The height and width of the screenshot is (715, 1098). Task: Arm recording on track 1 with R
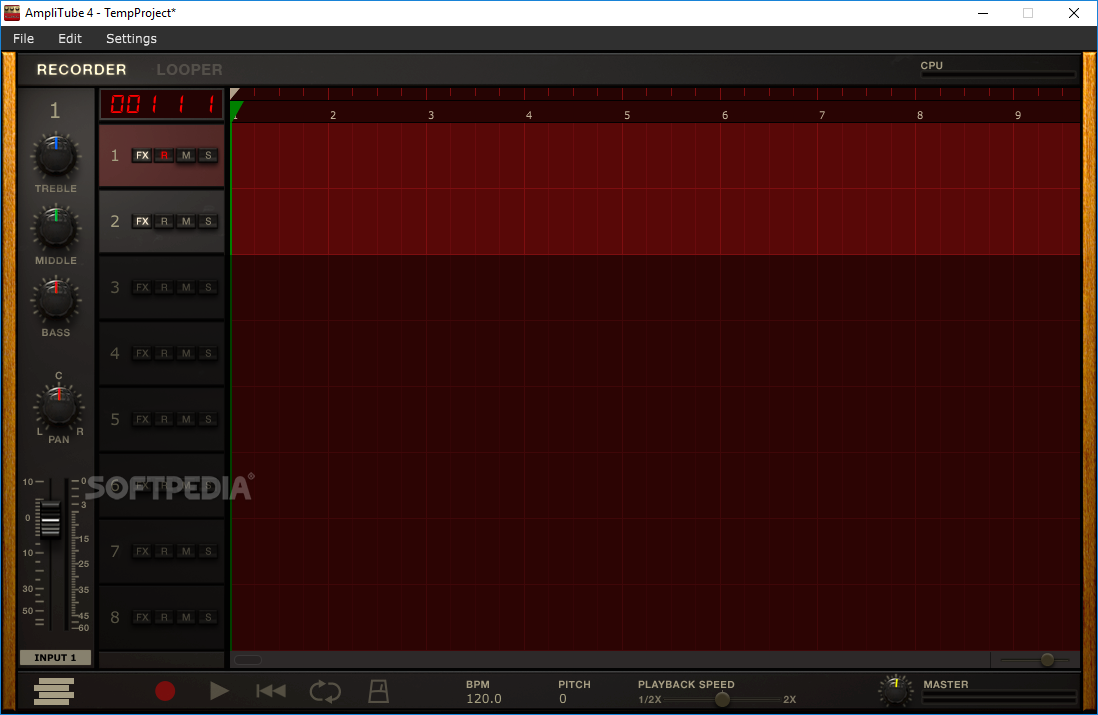164,155
